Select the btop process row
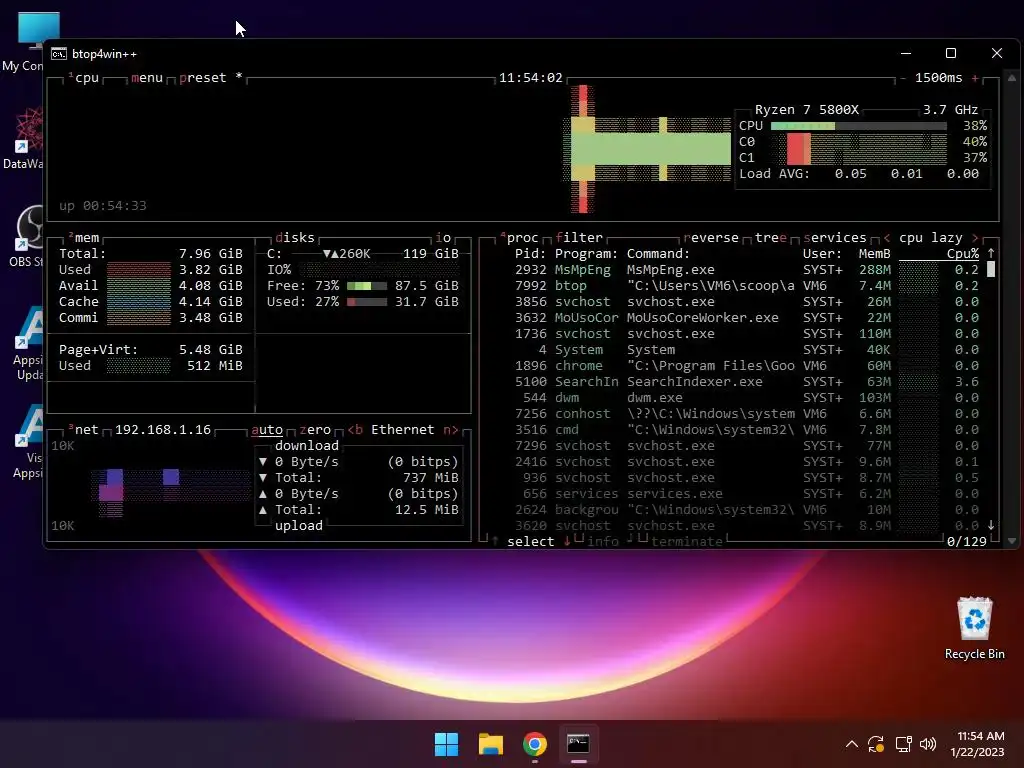Image resolution: width=1024 pixels, height=768 pixels. tap(746, 286)
